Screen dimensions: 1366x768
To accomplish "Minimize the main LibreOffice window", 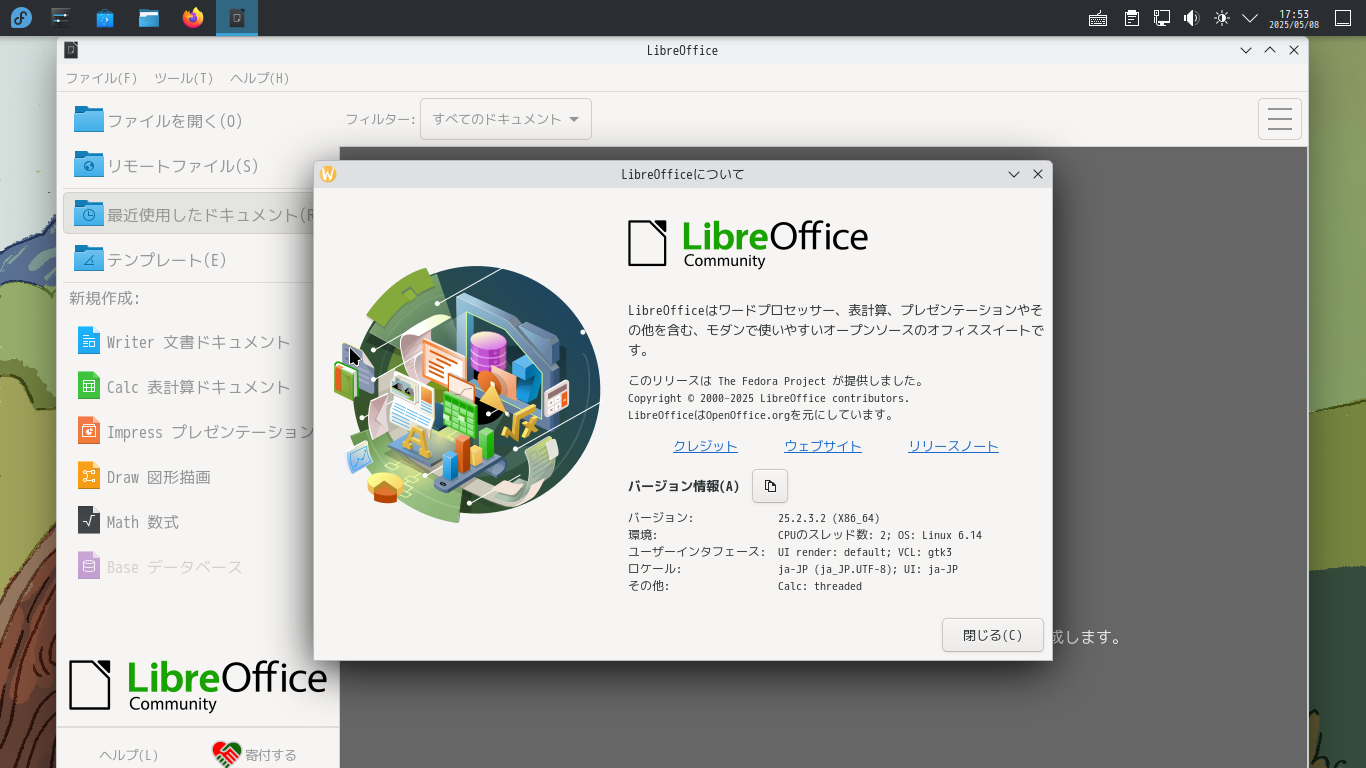I will [x=1246, y=50].
